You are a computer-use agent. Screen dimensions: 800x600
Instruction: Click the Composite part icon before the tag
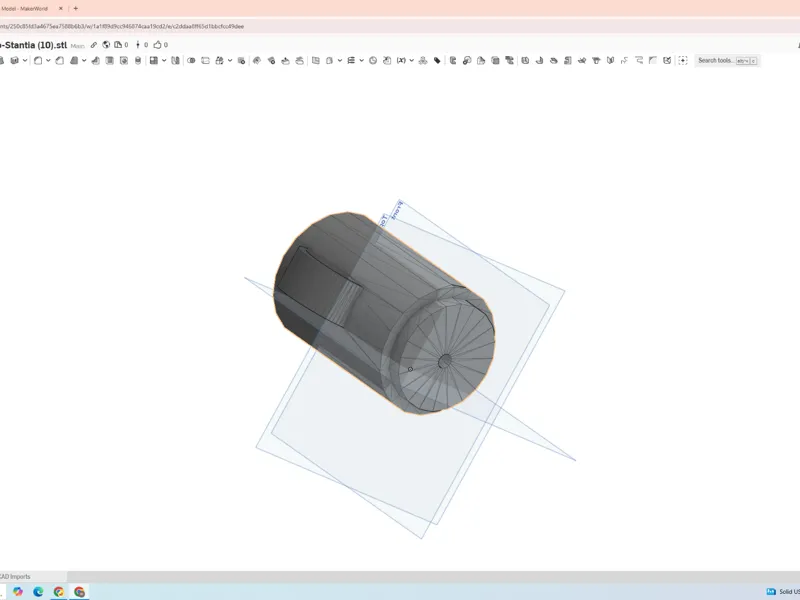coord(422,60)
